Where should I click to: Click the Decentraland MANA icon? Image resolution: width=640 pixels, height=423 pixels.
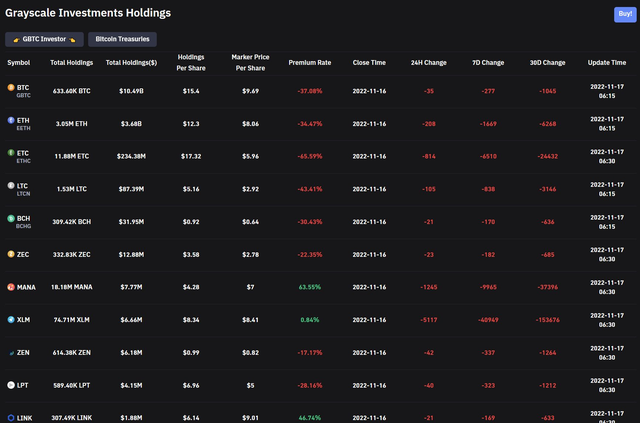11,287
